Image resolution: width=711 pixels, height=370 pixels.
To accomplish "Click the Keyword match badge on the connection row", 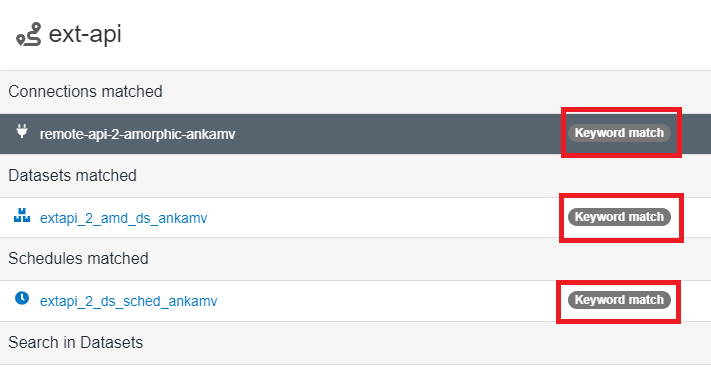I will [x=619, y=133].
